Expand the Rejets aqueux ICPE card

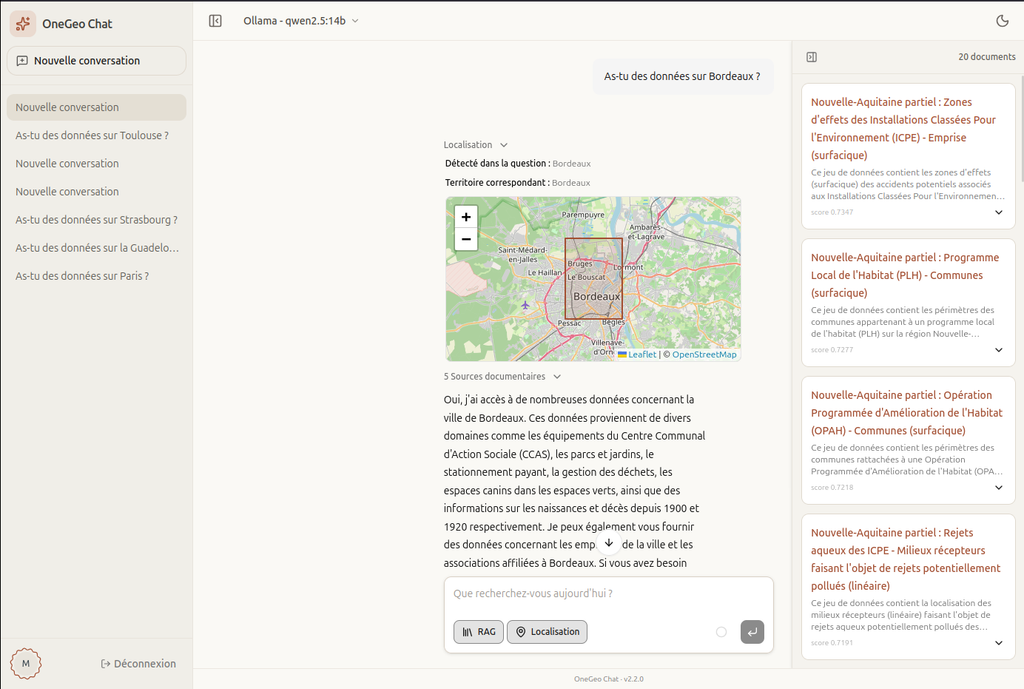(x=998, y=643)
